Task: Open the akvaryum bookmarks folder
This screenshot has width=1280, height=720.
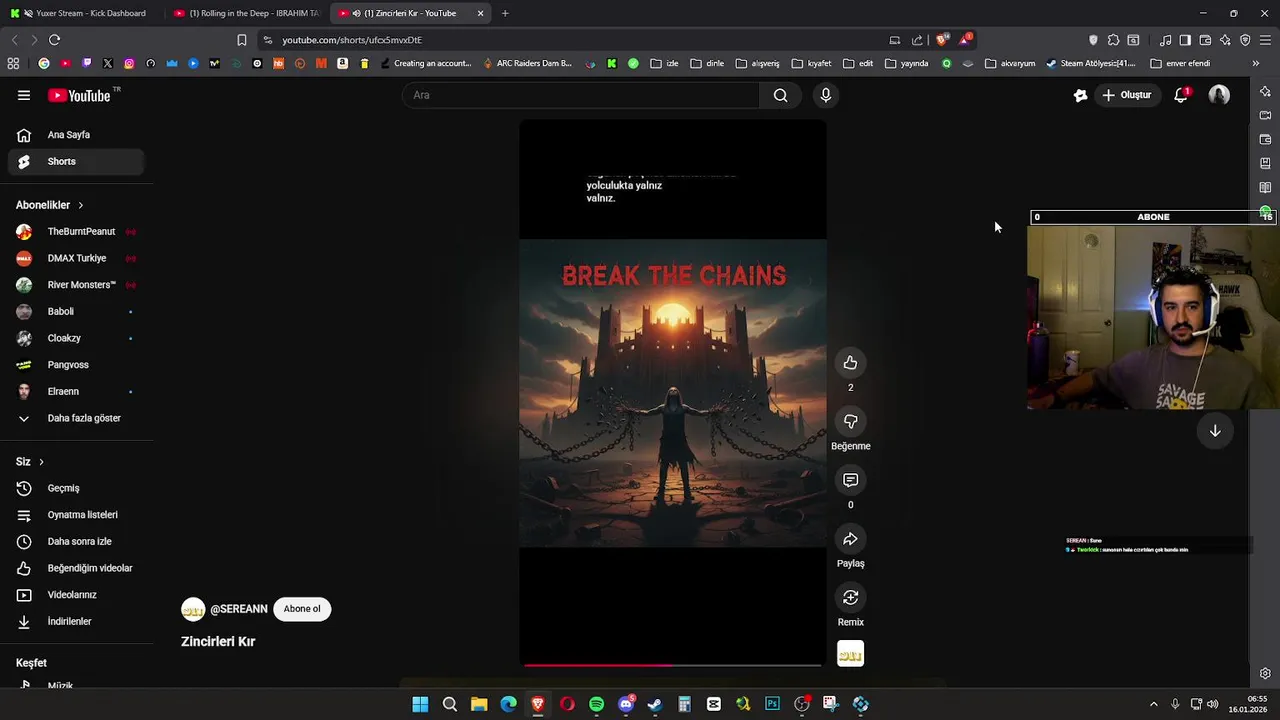Action: pos(1010,63)
